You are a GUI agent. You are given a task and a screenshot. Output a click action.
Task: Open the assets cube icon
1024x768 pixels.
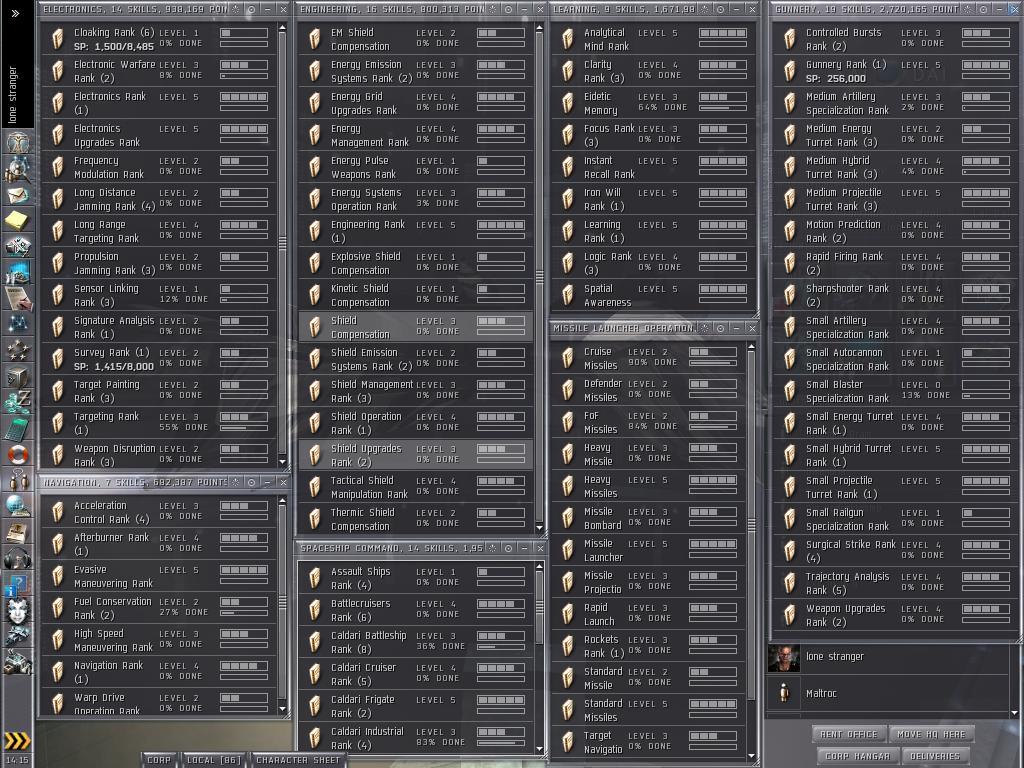click(x=18, y=376)
